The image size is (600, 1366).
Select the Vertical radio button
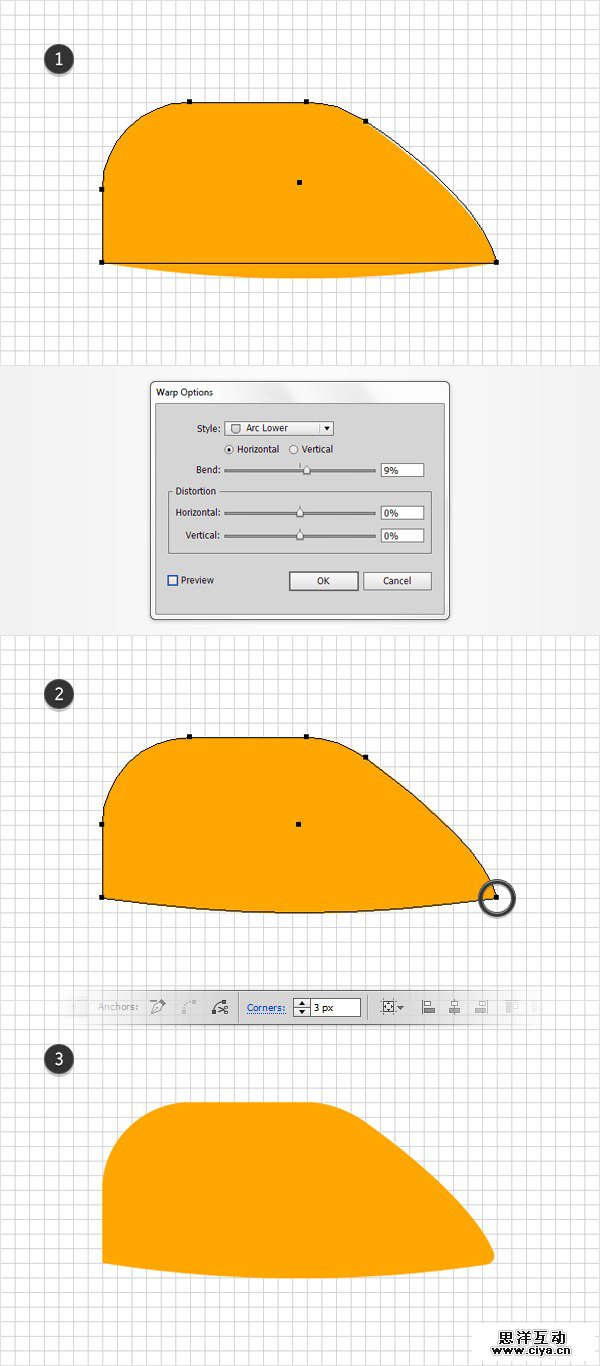click(294, 450)
